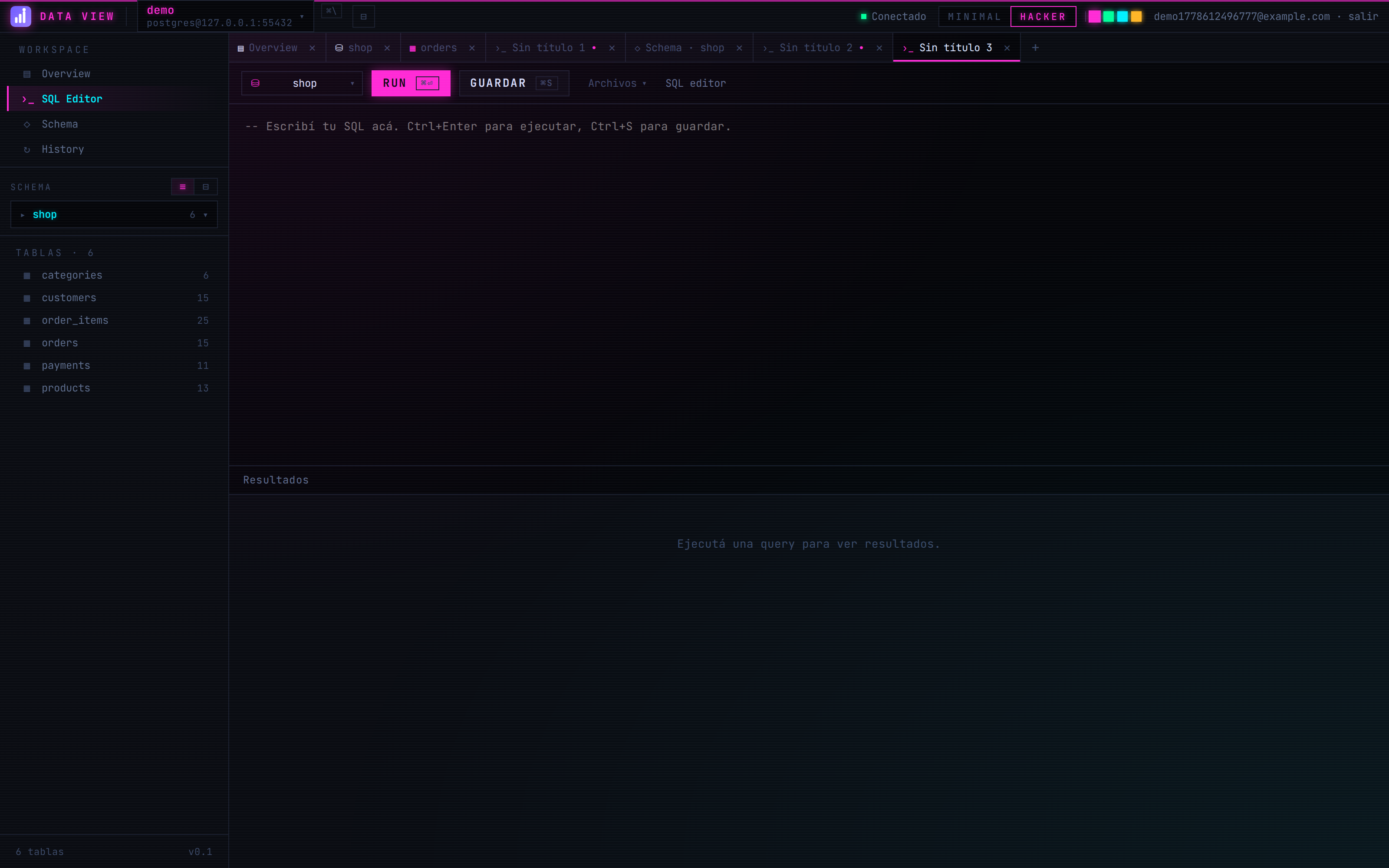
Task: Switch to the MINIMAL theme
Action: point(974,16)
